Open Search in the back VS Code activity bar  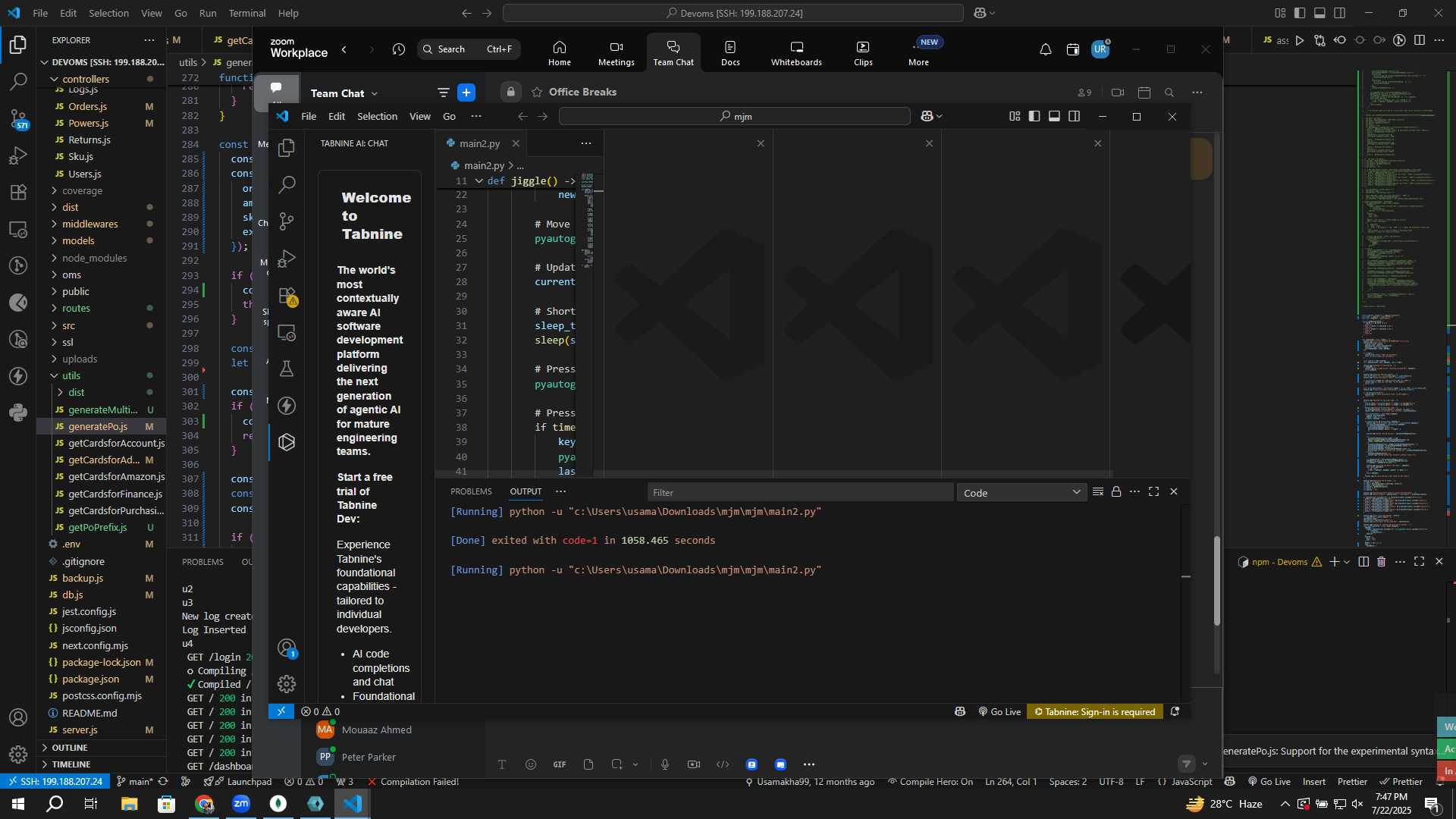click(x=18, y=81)
